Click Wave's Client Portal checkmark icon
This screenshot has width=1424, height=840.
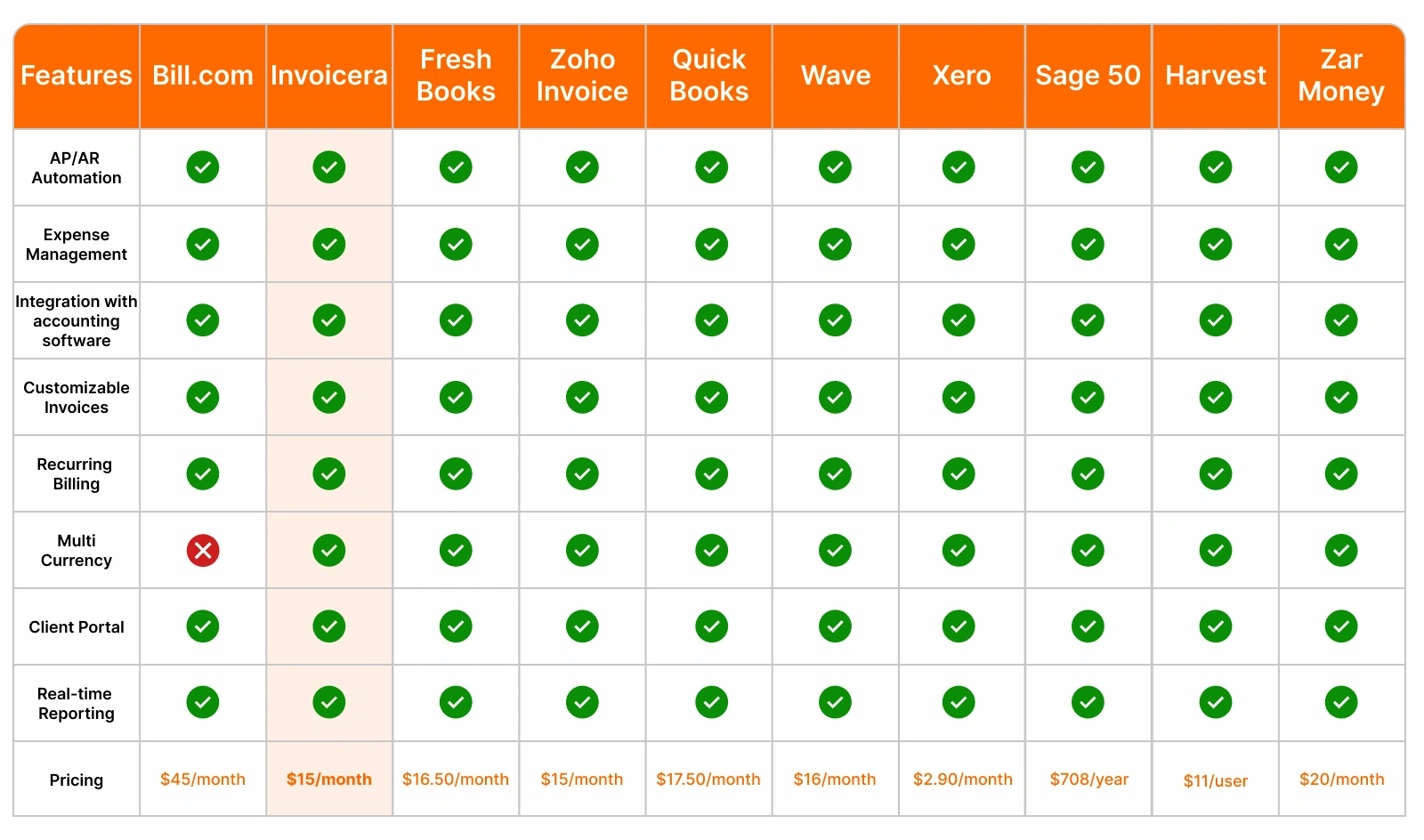[835, 626]
